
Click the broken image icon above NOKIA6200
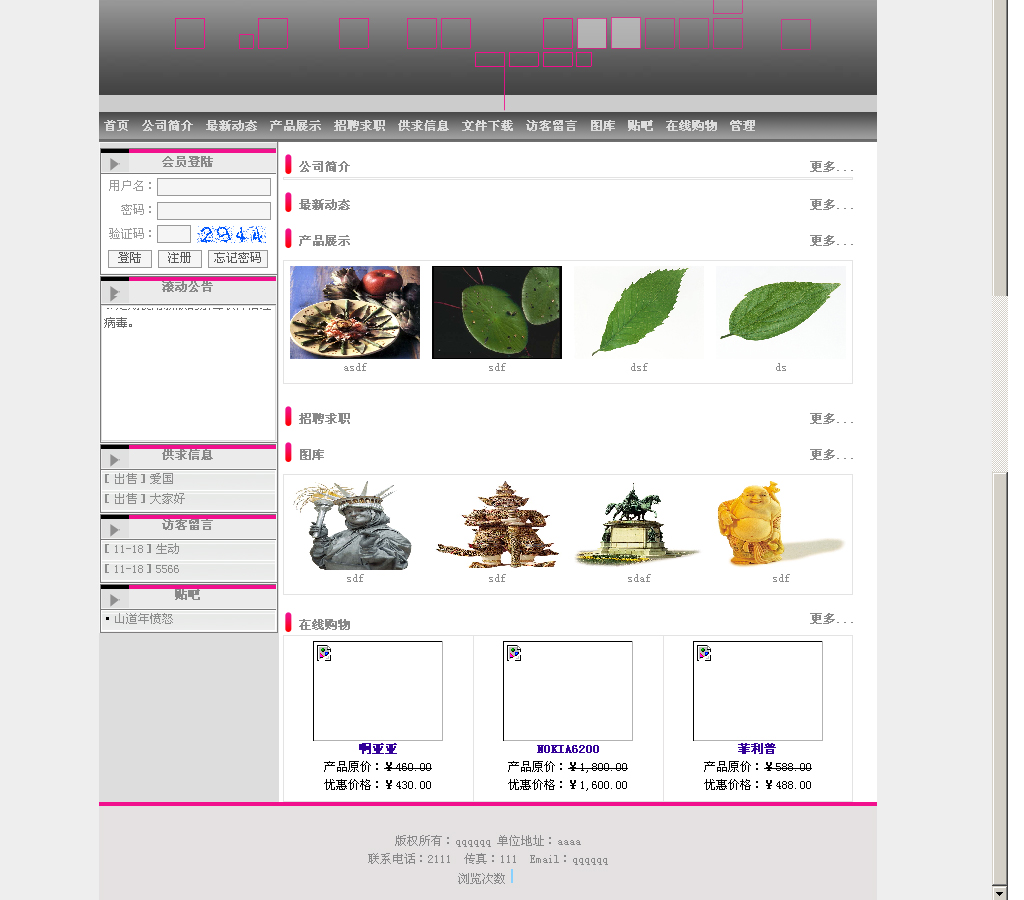coord(514,653)
